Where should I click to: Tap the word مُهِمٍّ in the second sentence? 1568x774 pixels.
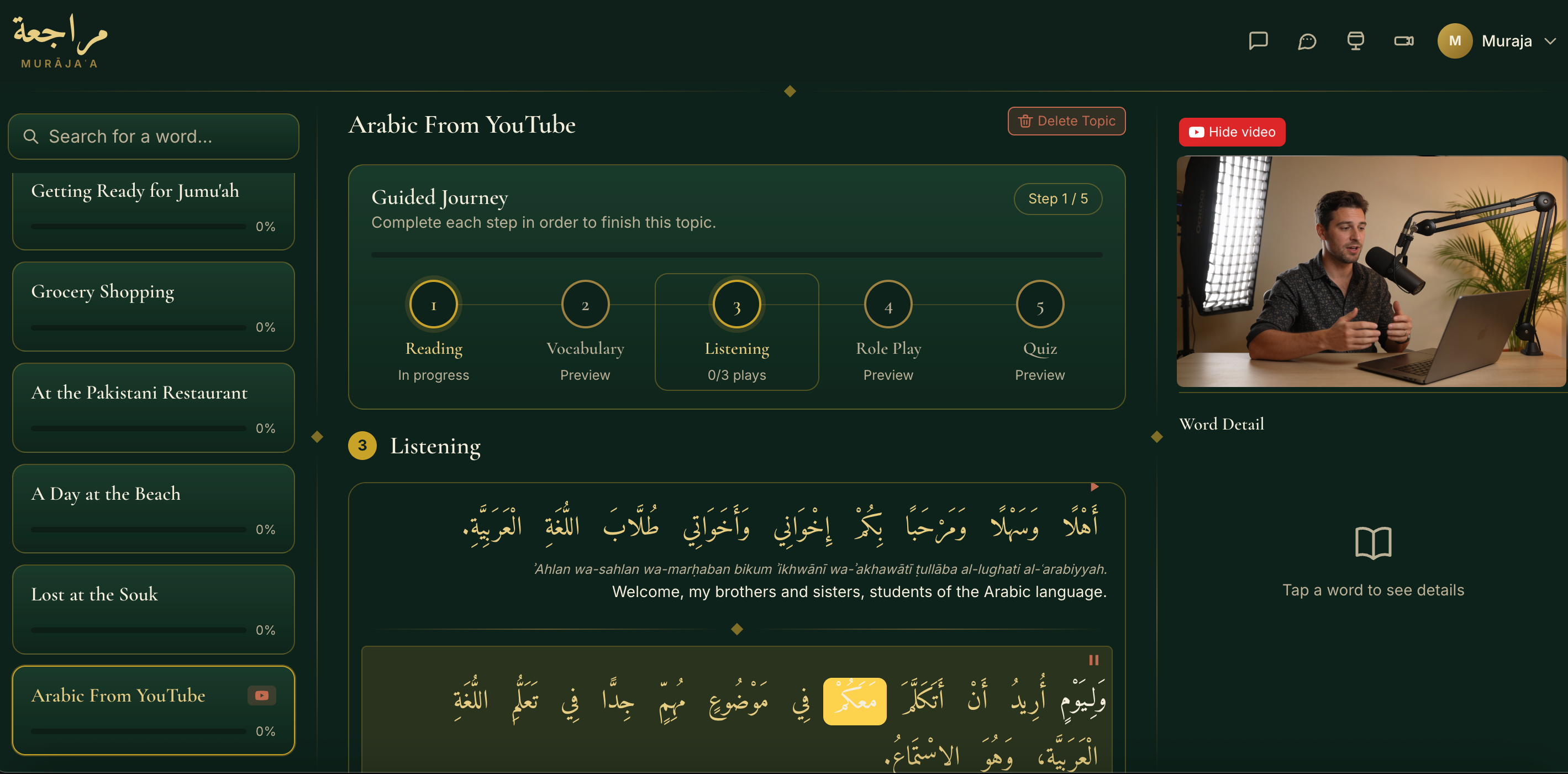coord(672,700)
